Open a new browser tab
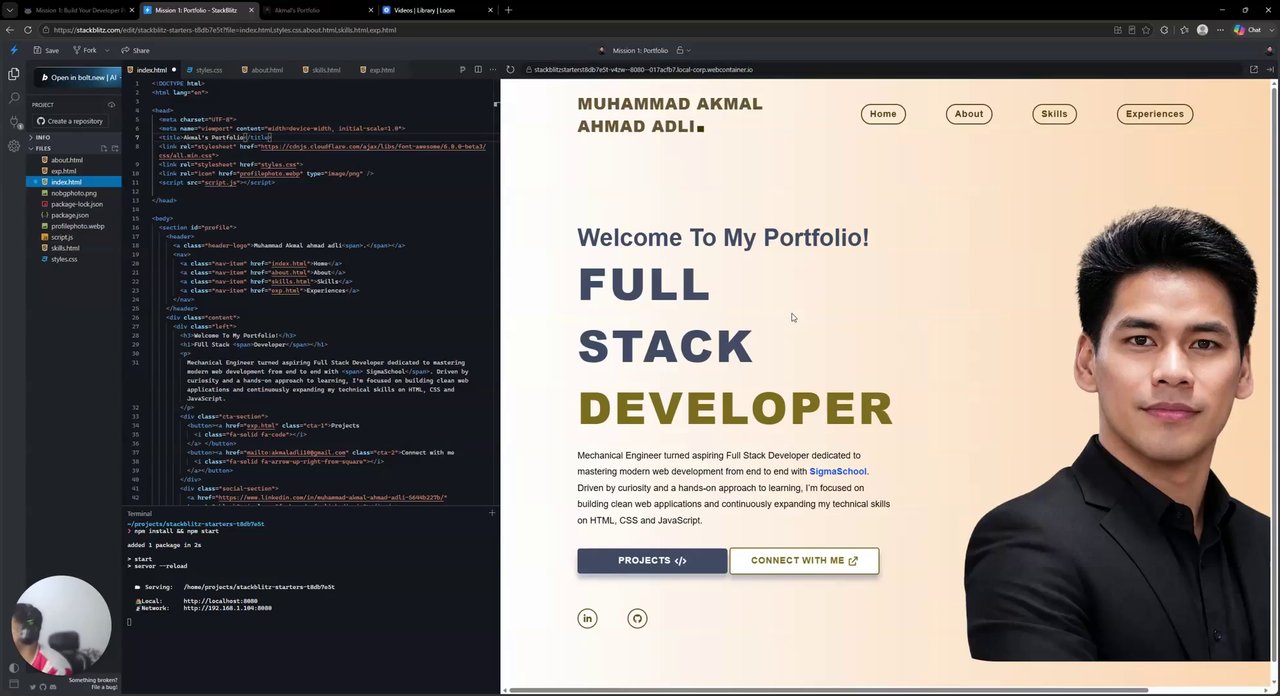The width and height of the screenshot is (1280, 696). (508, 10)
